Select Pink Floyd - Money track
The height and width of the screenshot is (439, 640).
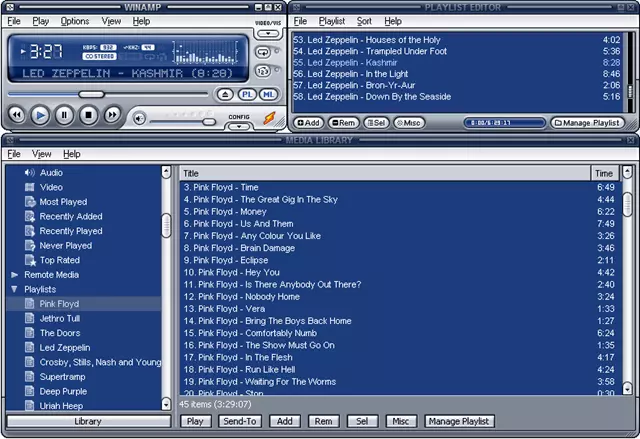400,211
